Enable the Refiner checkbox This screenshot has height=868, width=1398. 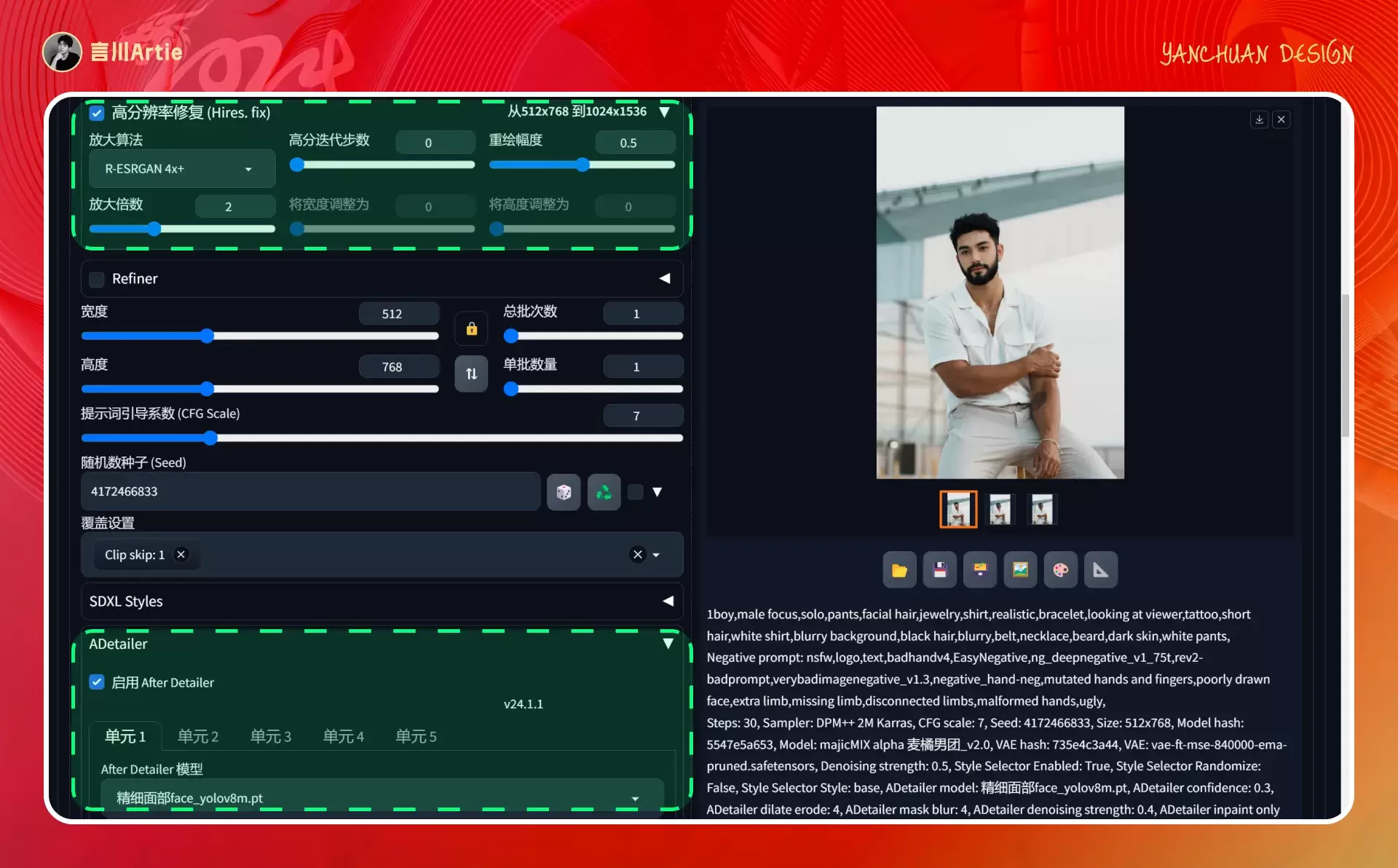tap(97, 279)
